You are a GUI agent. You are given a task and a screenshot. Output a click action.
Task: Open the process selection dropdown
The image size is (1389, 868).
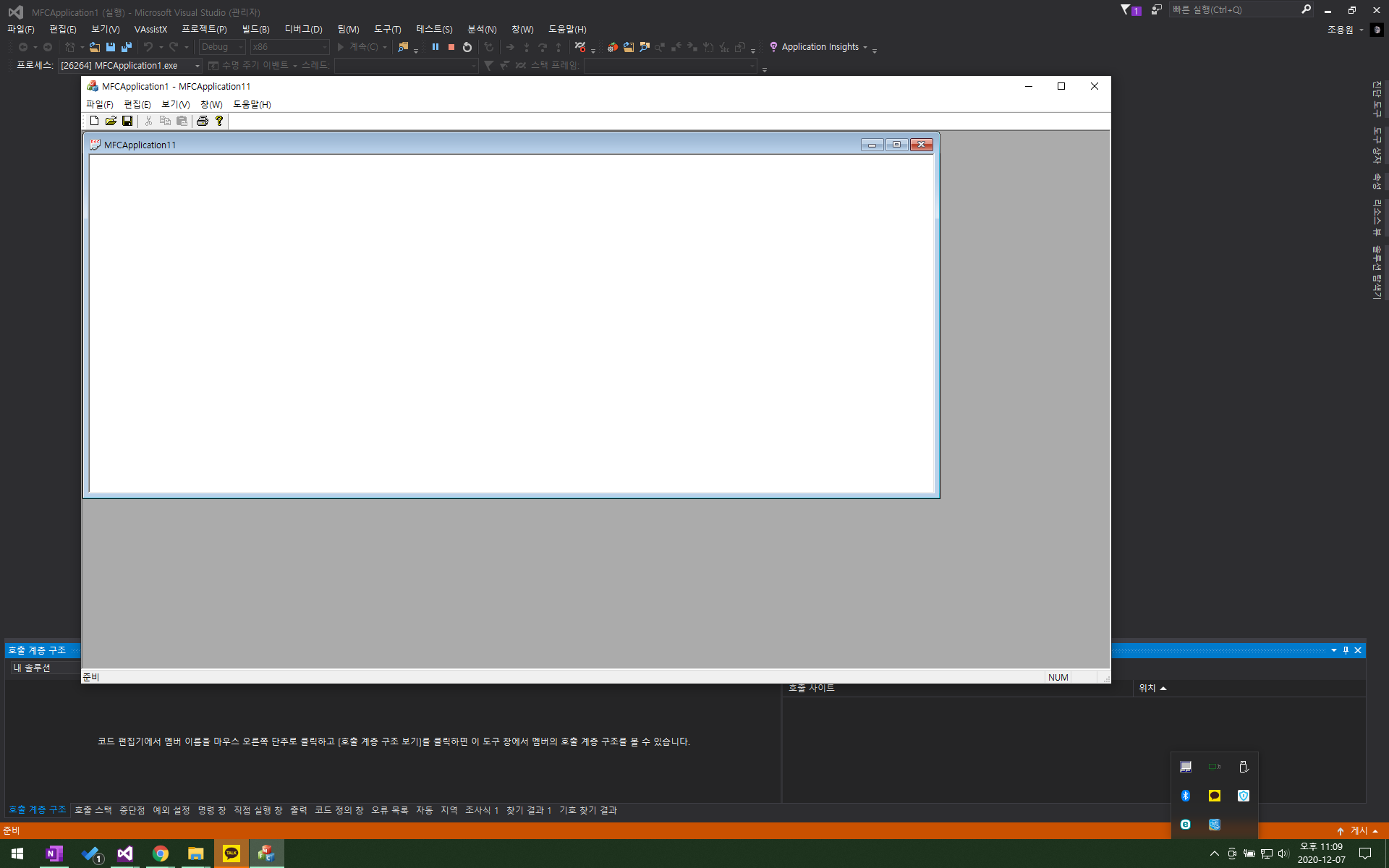(197, 66)
